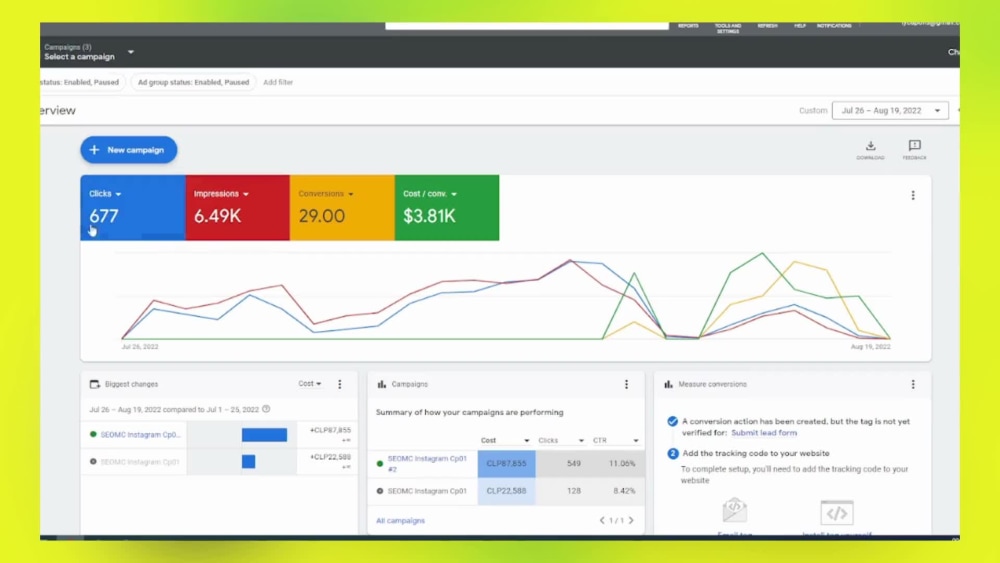Click the 549 clicks cell
This screenshot has height=563, width=1000.
(x=573, y=464)
